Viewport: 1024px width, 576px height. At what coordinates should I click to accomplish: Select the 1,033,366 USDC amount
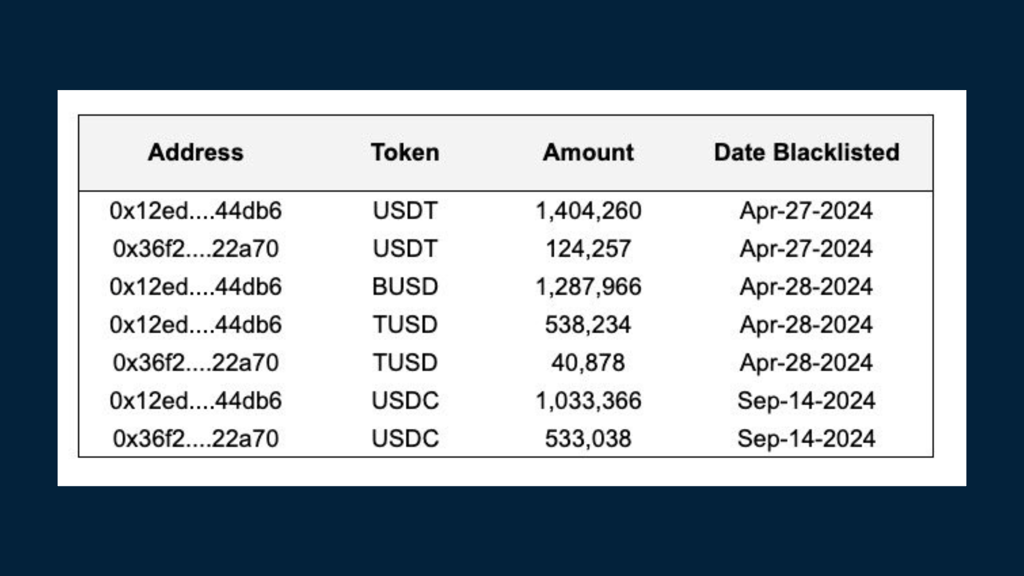(588, 400)
